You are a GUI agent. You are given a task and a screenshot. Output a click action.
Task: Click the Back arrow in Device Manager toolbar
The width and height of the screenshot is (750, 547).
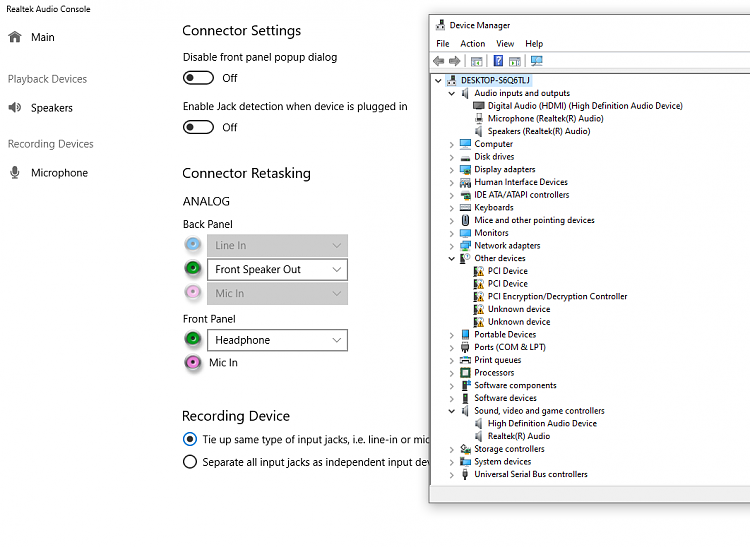(x=439, y=61)
